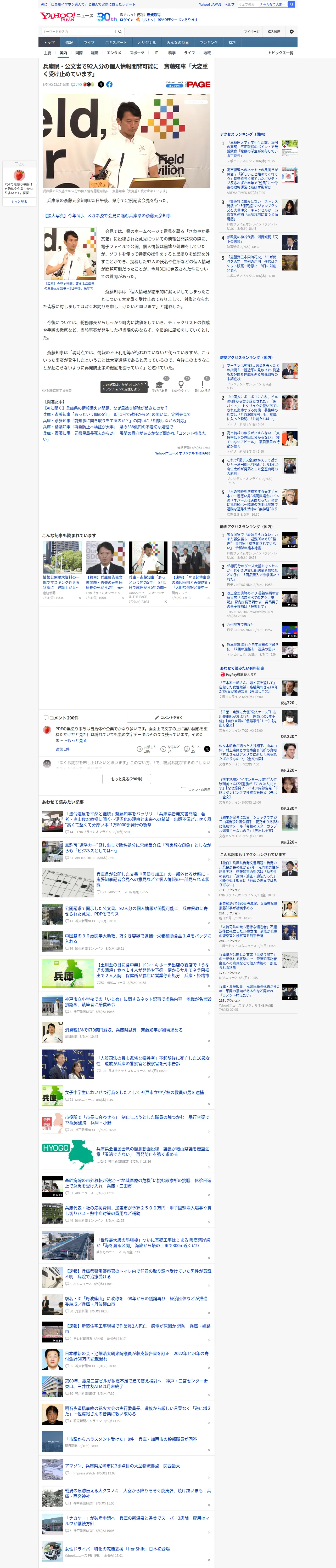Dismiss the 情報公開請求資料 recommended card
Image resolution: width=336 pixels, height=1568 pixels.
coord(80,598)
